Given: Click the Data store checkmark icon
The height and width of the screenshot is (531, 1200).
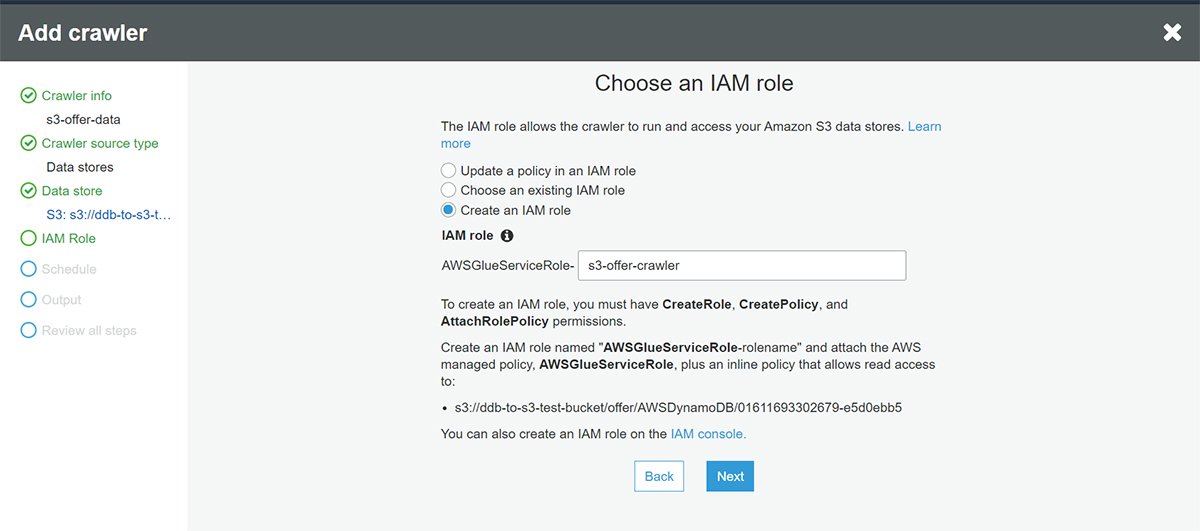Looking at the screenshot, I should coord(28,191).
